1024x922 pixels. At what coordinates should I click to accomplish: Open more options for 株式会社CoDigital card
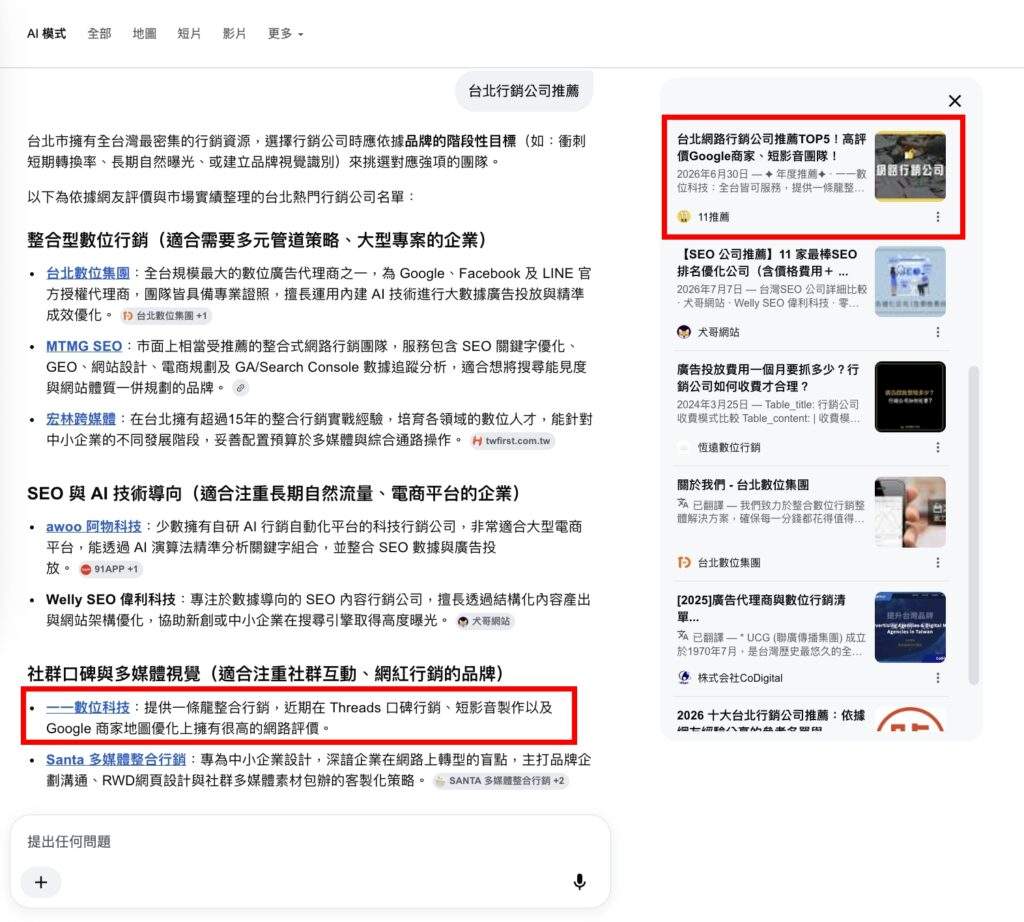click(938, 678)
